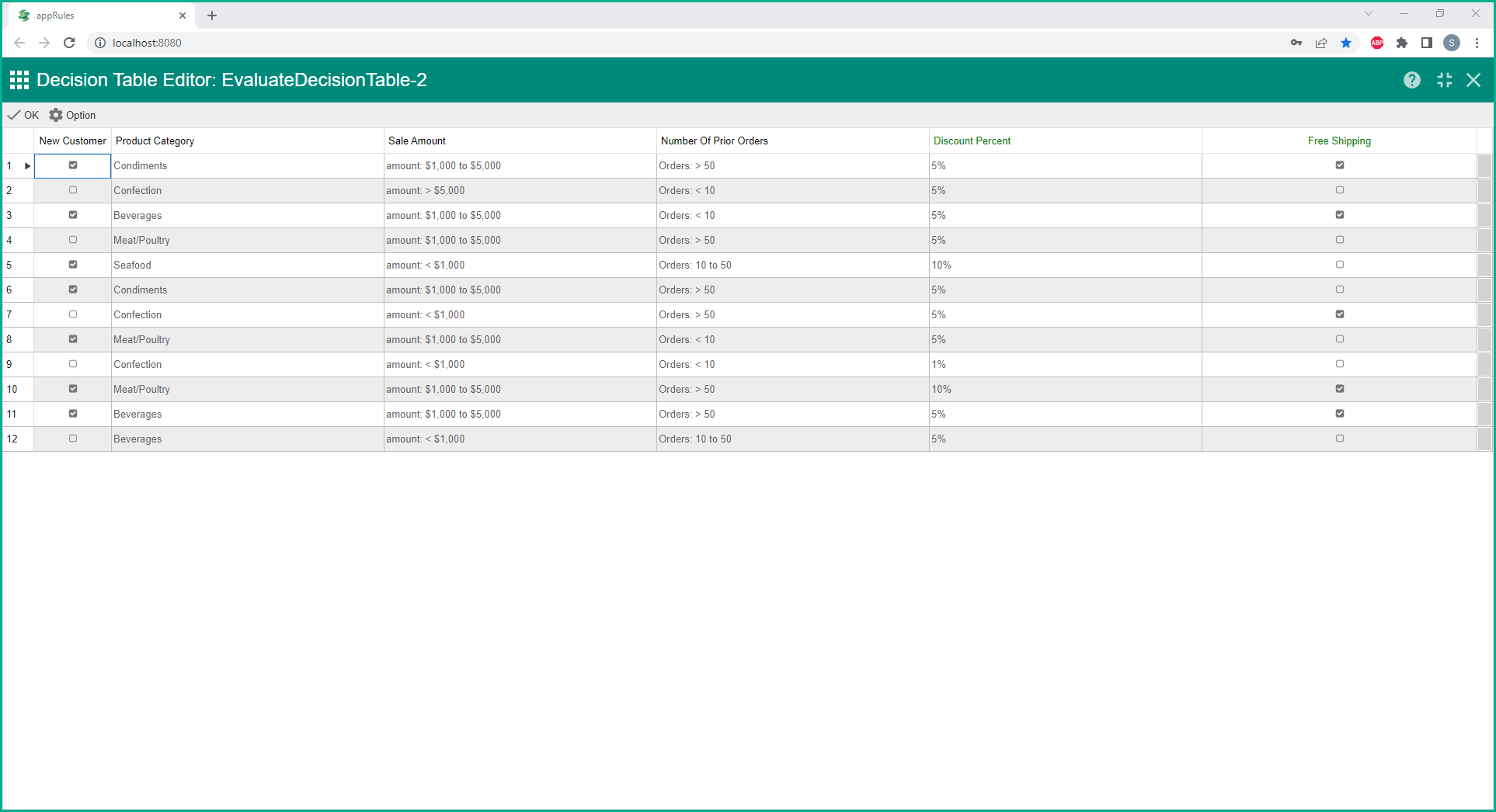
Task: Open a new browser tab
Action: coord(212,16)
